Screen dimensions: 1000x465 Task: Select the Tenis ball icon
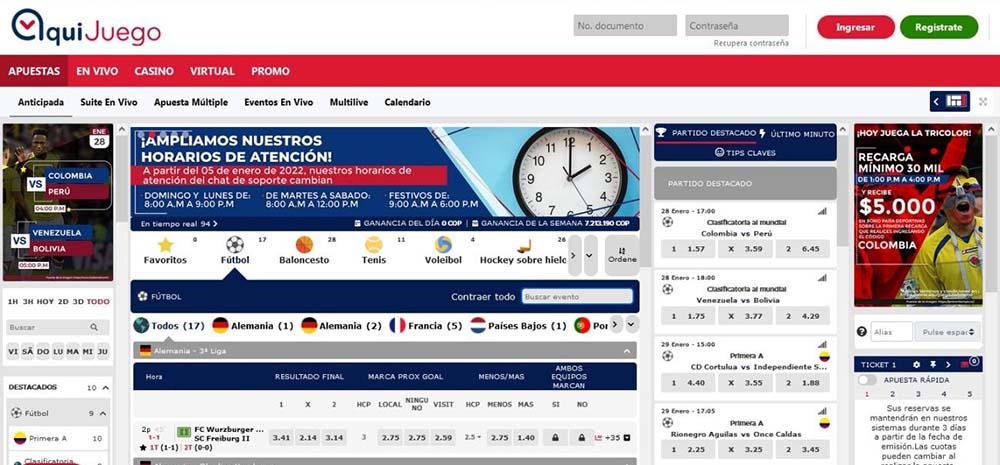click(374, 245)
